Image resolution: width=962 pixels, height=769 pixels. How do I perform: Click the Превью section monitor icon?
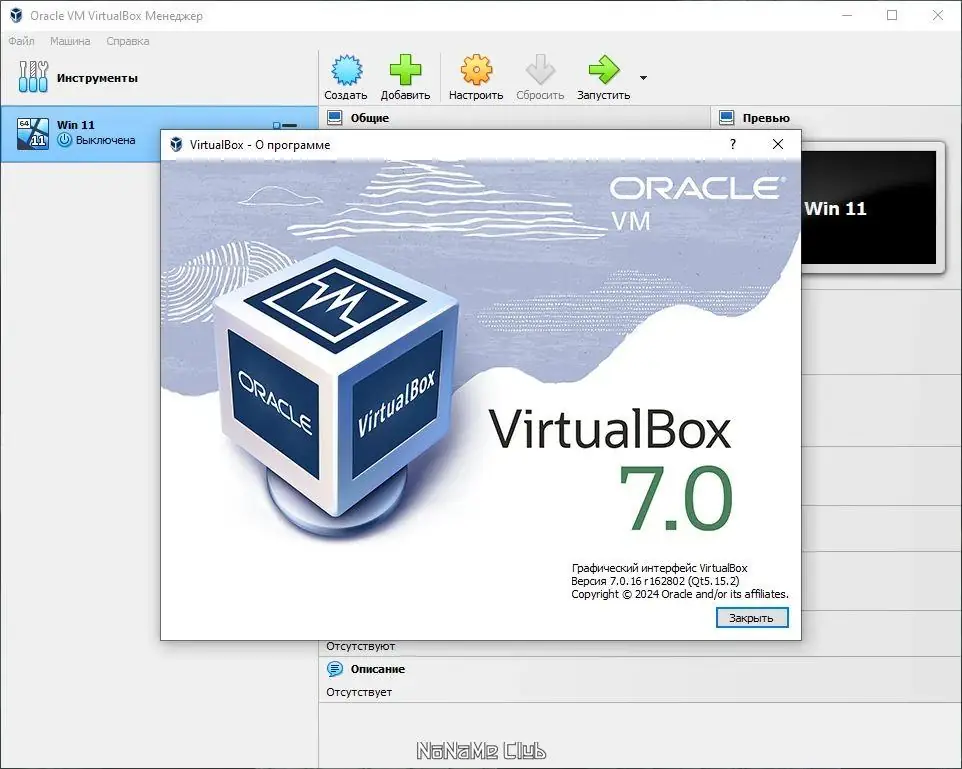726,117
